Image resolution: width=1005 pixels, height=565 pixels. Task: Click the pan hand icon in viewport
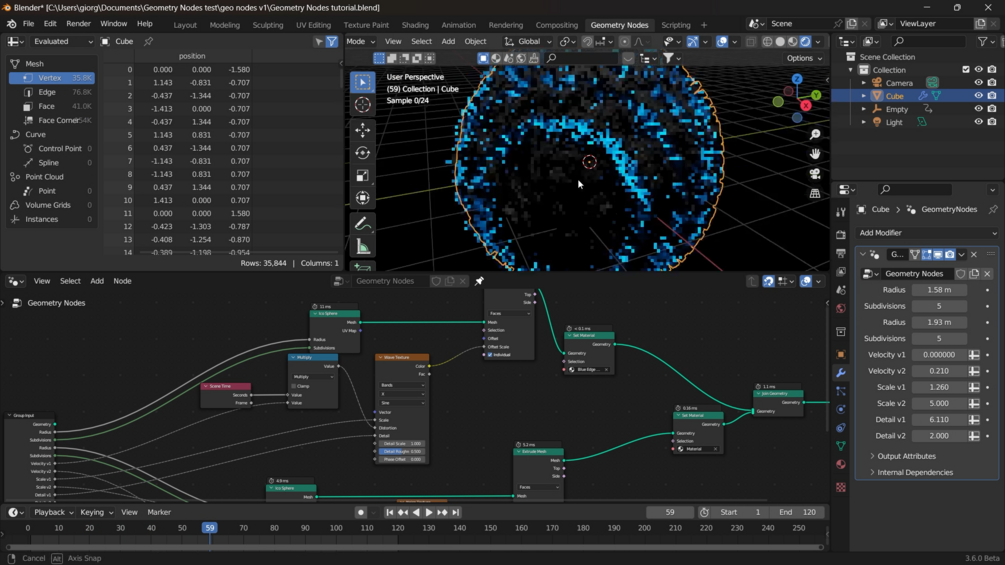(815, 154)
